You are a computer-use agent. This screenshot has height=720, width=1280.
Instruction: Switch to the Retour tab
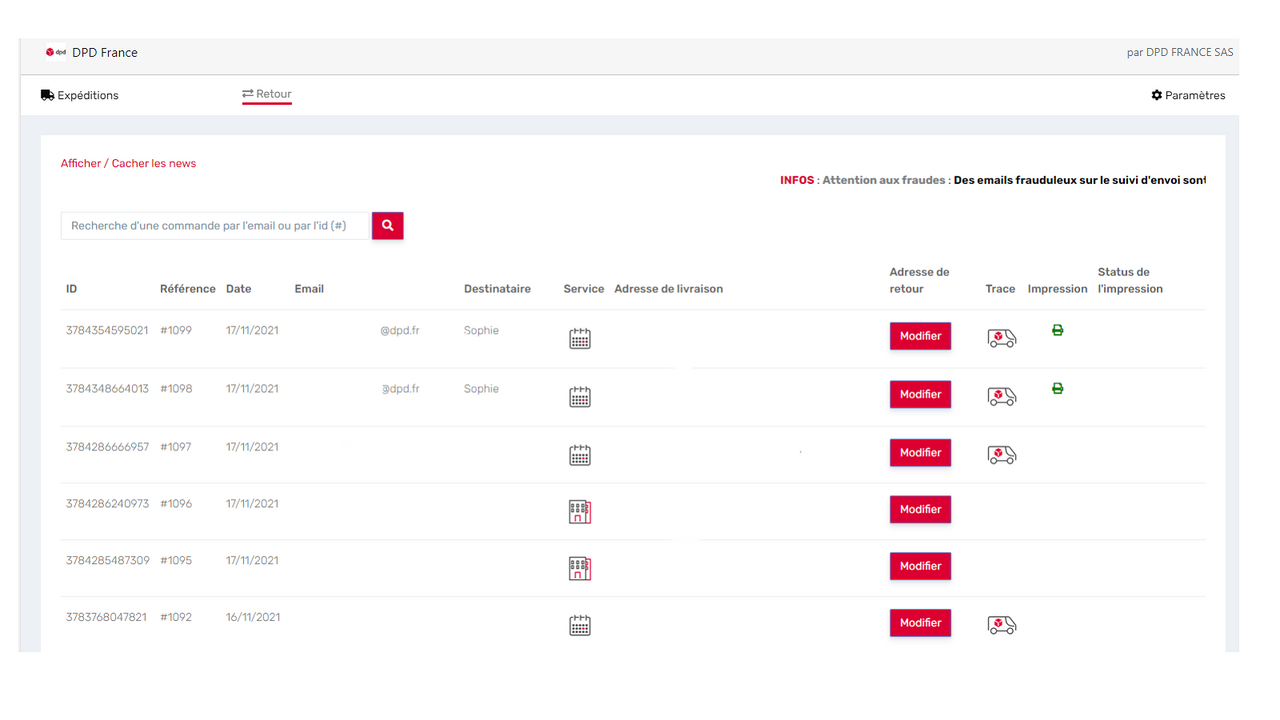[267, 94]
